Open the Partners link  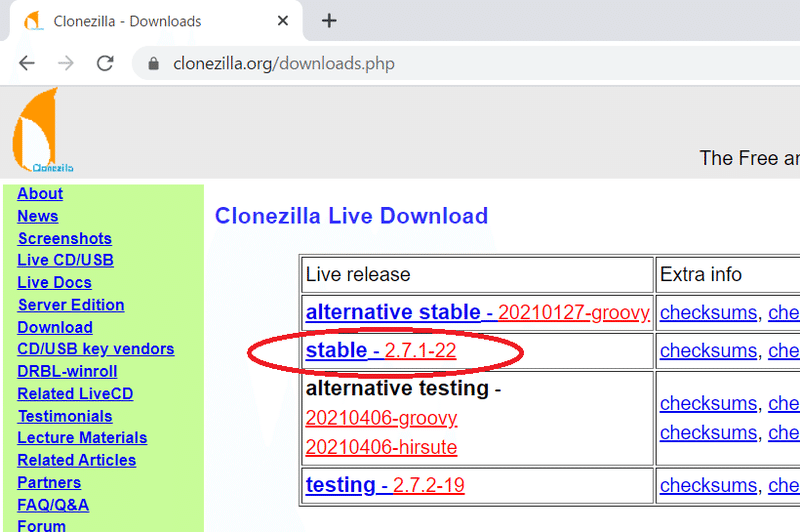tap(49, 482)
